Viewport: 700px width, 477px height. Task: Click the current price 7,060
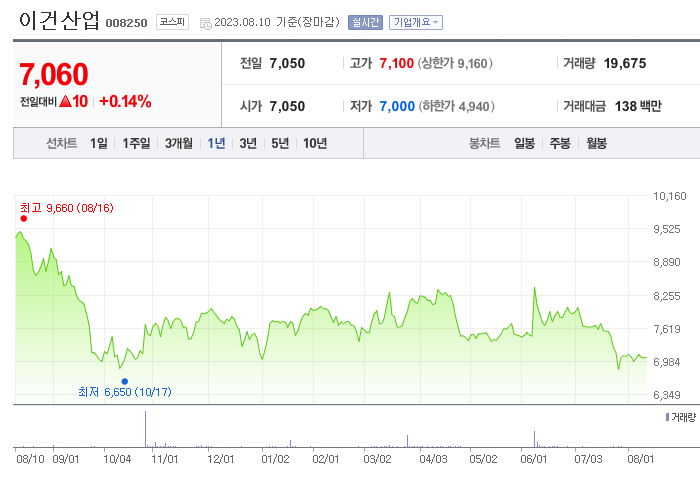pos(54,74)
